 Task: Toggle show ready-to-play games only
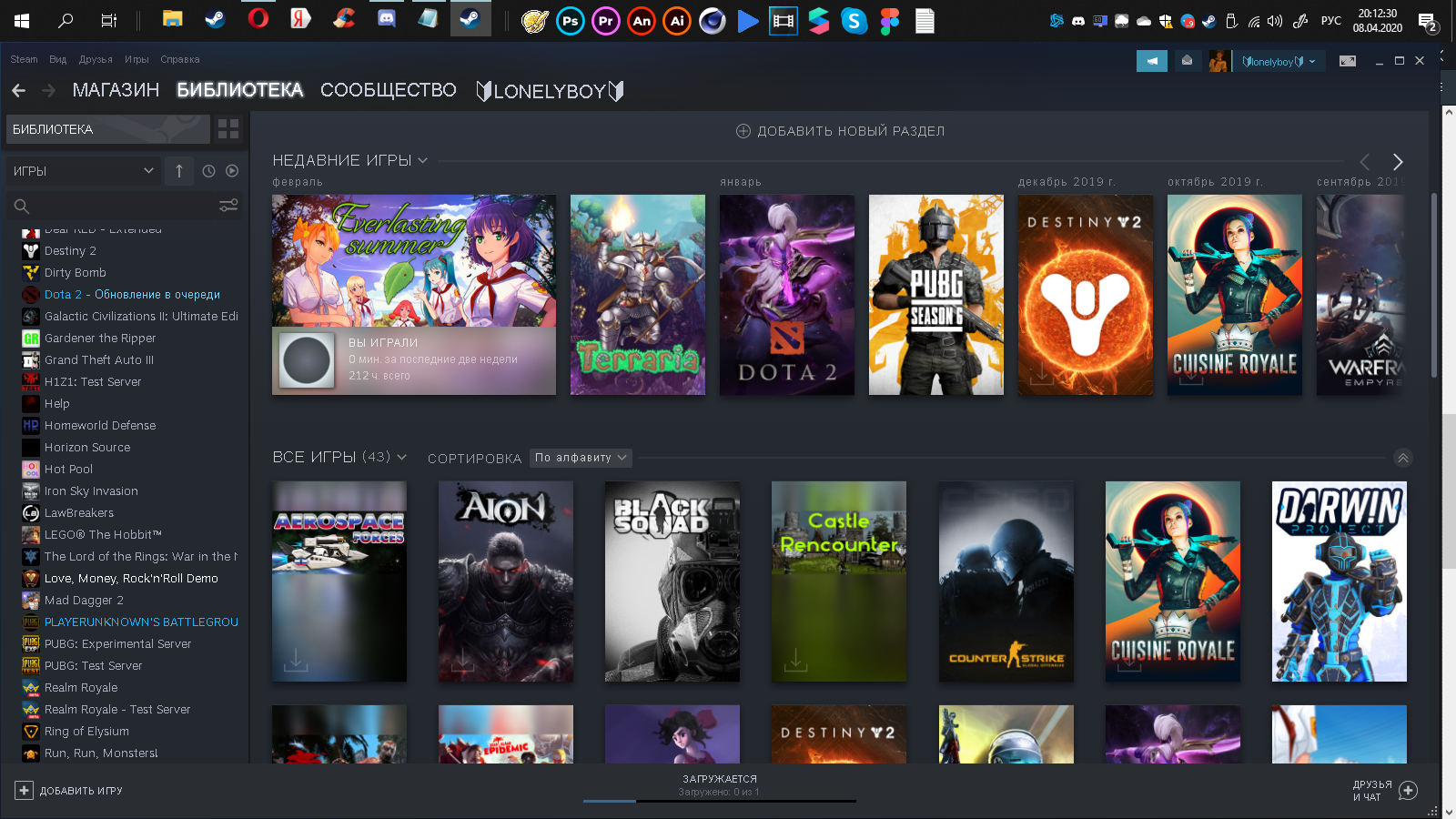(x=232, y=171)
